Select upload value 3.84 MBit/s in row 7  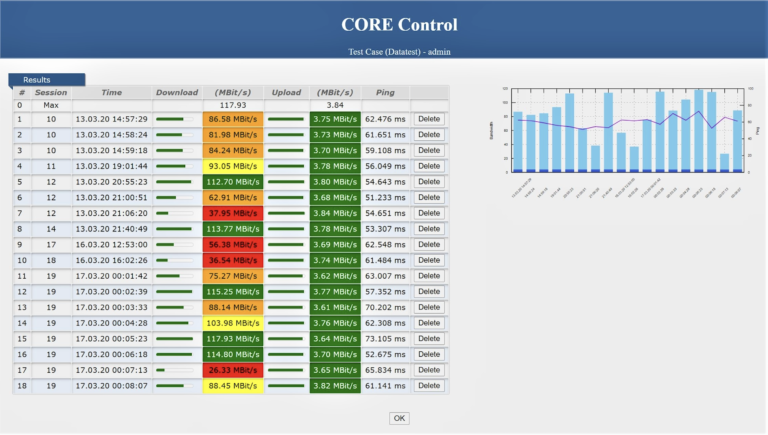pos(335,213)
